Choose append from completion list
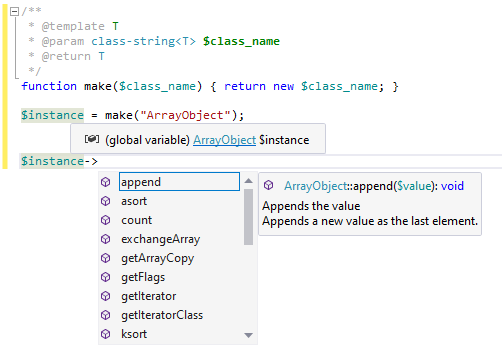This screenshot has width=502, height=362. (x=179, y=182)
